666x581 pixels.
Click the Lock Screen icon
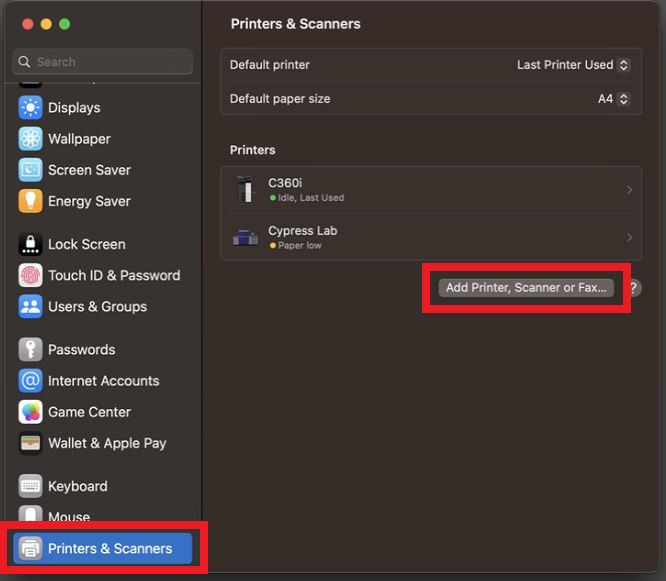tap(31, 244)
